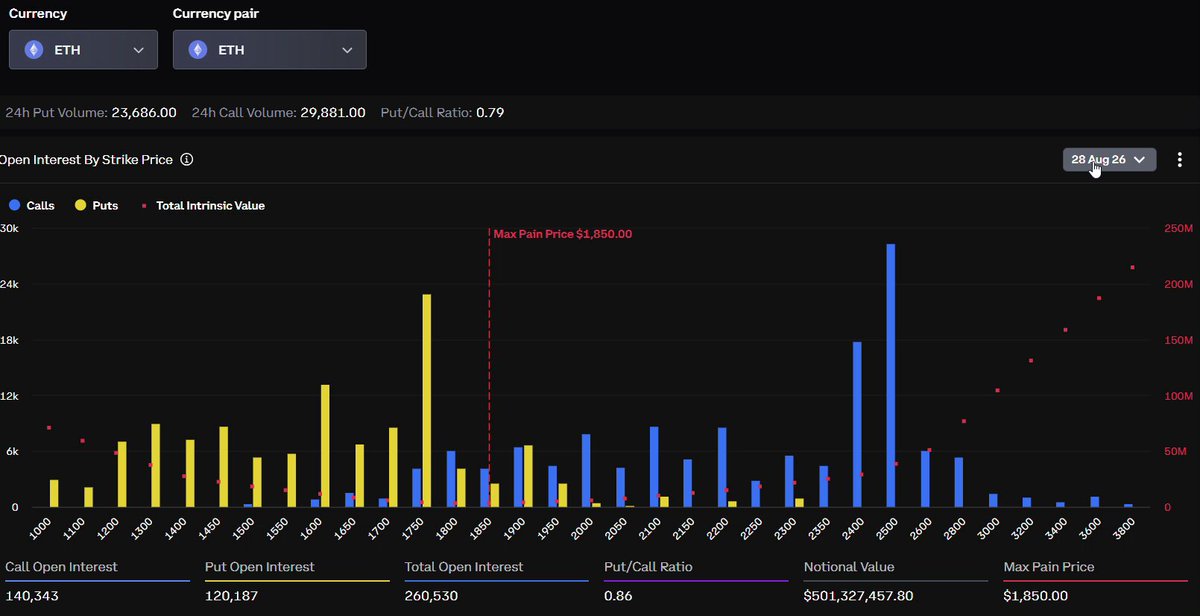The height and width of the screenshot is (616, 1200).
Task: Click the blue call bar at strike 2400
Action: pos(857,424)
